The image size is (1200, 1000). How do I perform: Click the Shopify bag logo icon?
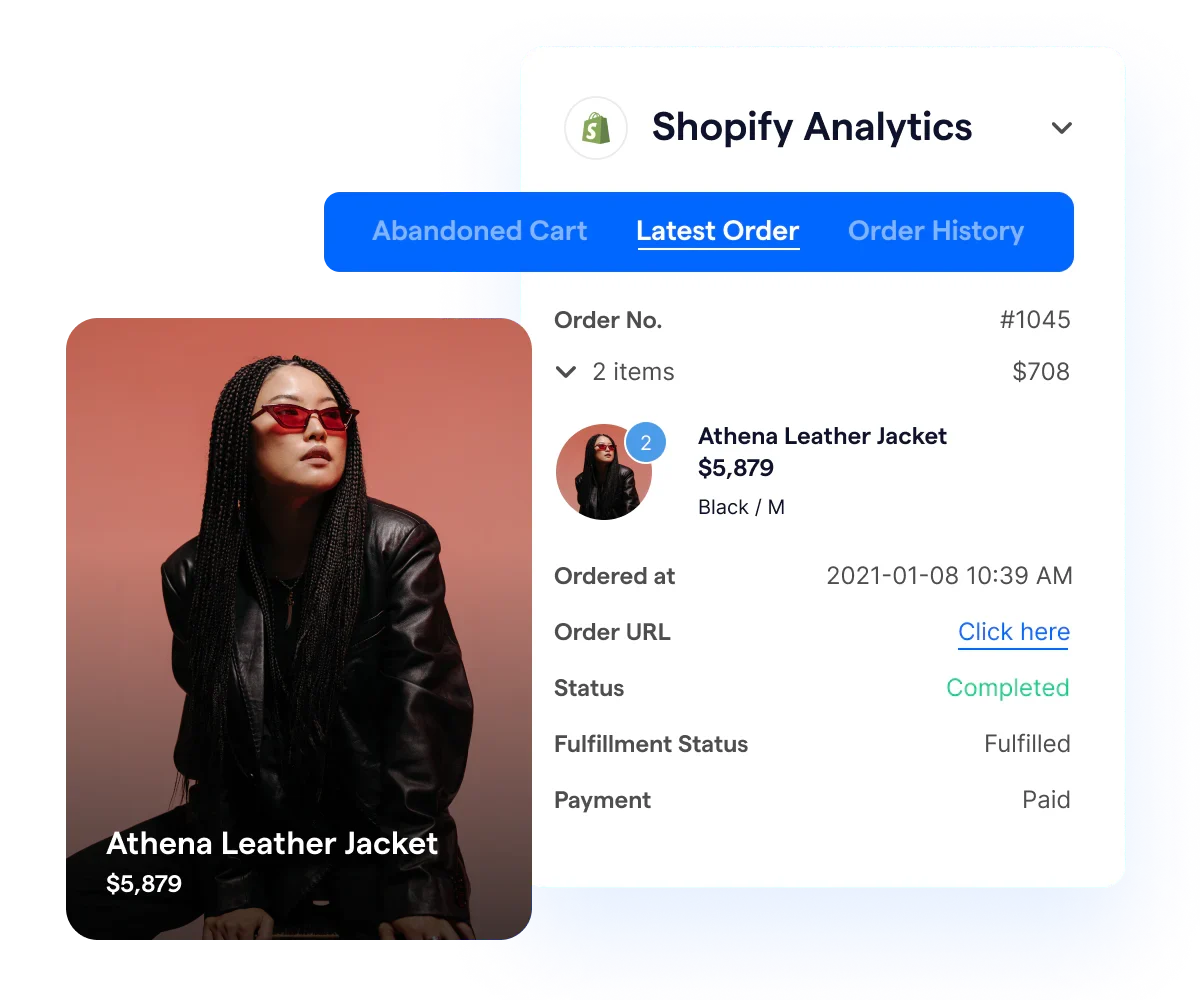596,128
